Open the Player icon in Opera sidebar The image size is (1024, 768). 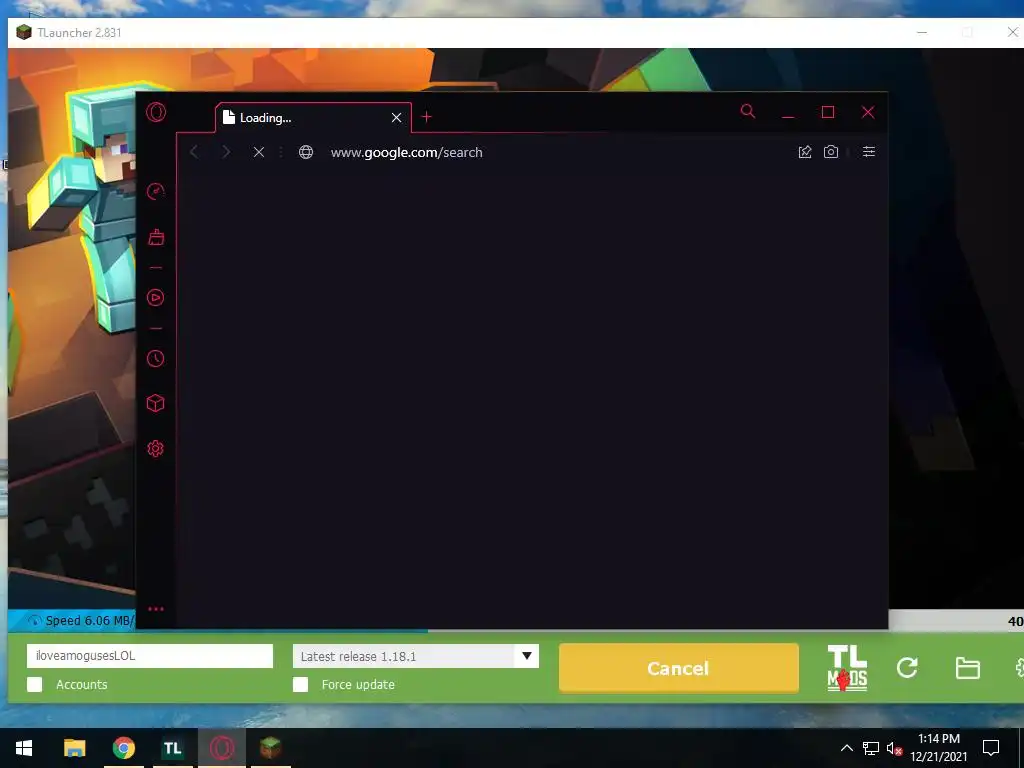click(155, 298)
